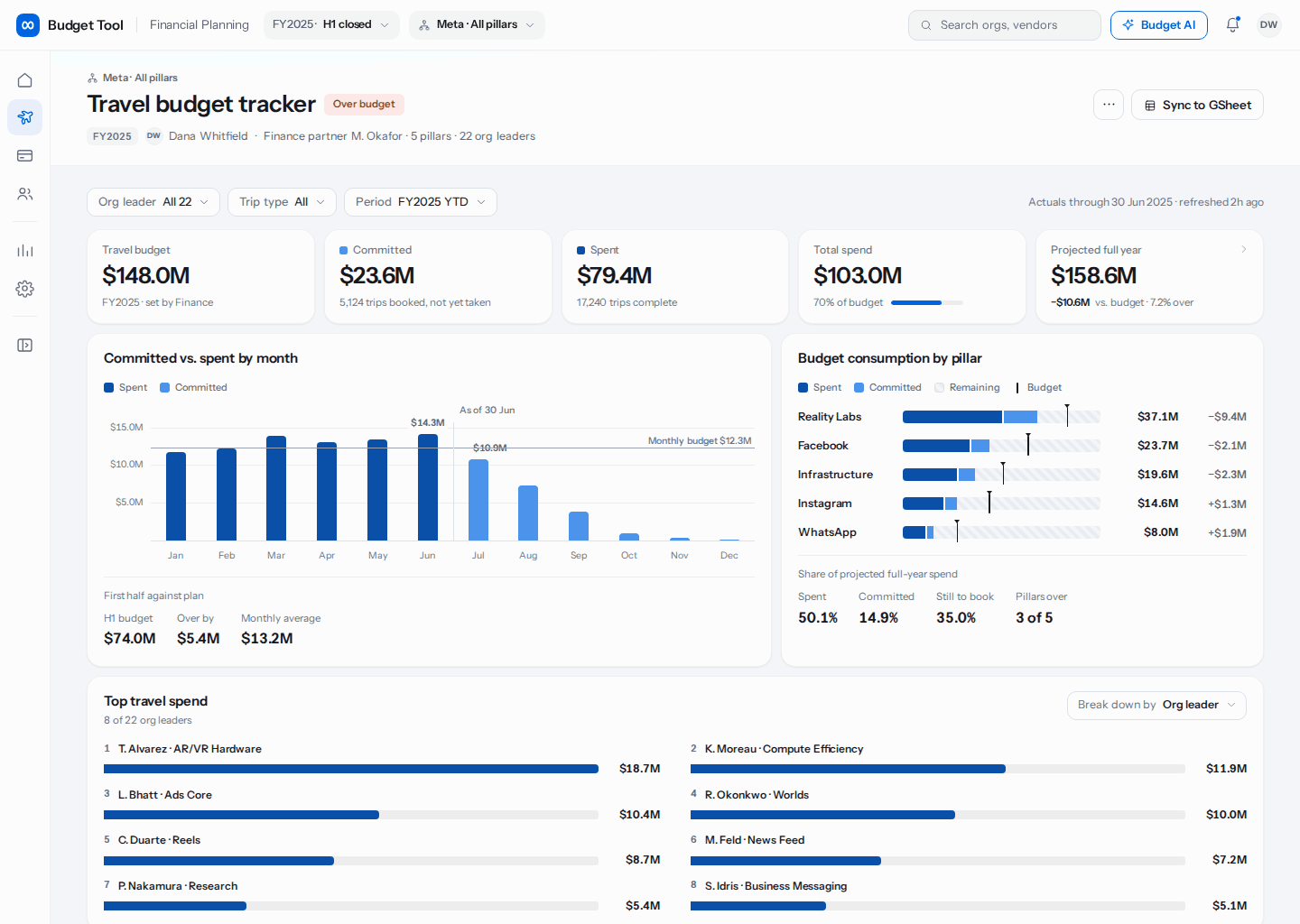Viewport: 1300px width, 924px height.
Task: Click the Projected full year chevron arrow
Action: 1244,250
